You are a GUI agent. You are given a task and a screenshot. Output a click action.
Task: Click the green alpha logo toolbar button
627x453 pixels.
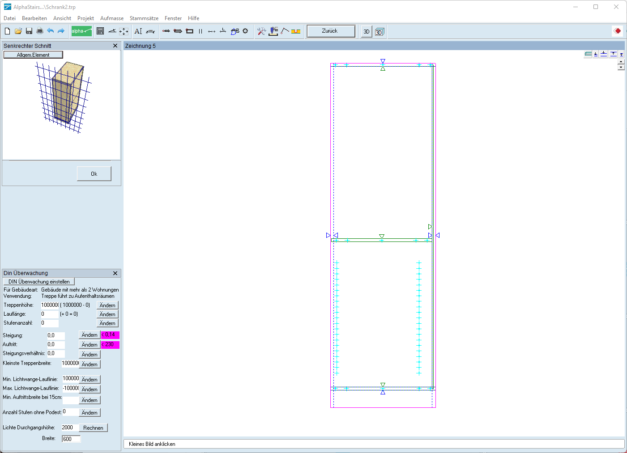(82, 31)
